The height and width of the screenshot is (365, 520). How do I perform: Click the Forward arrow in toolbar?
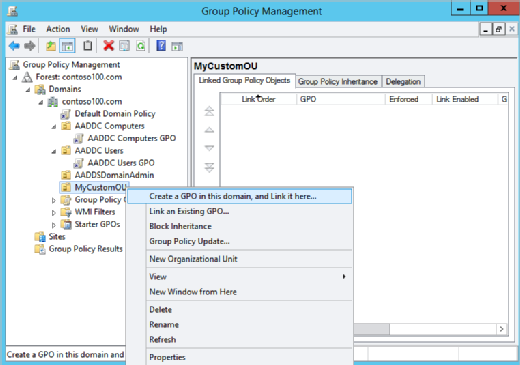tap(30, 46)
